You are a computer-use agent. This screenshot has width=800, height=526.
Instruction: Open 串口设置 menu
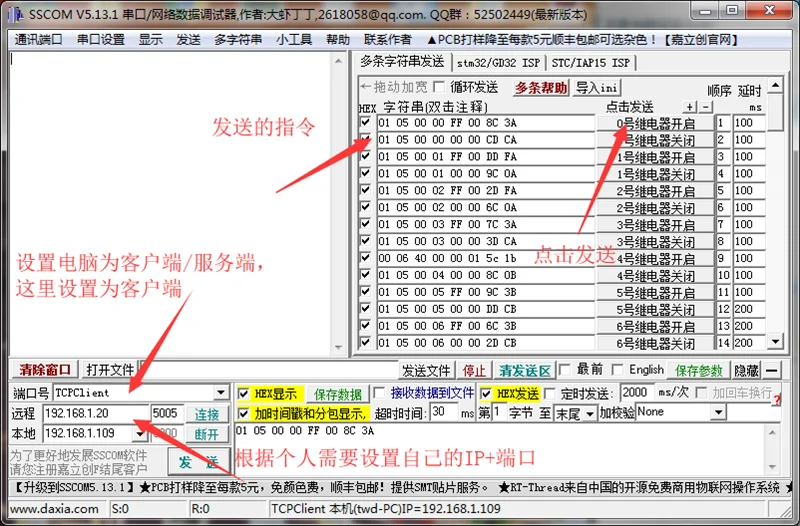pyautogui.click(x=101, y=39)
